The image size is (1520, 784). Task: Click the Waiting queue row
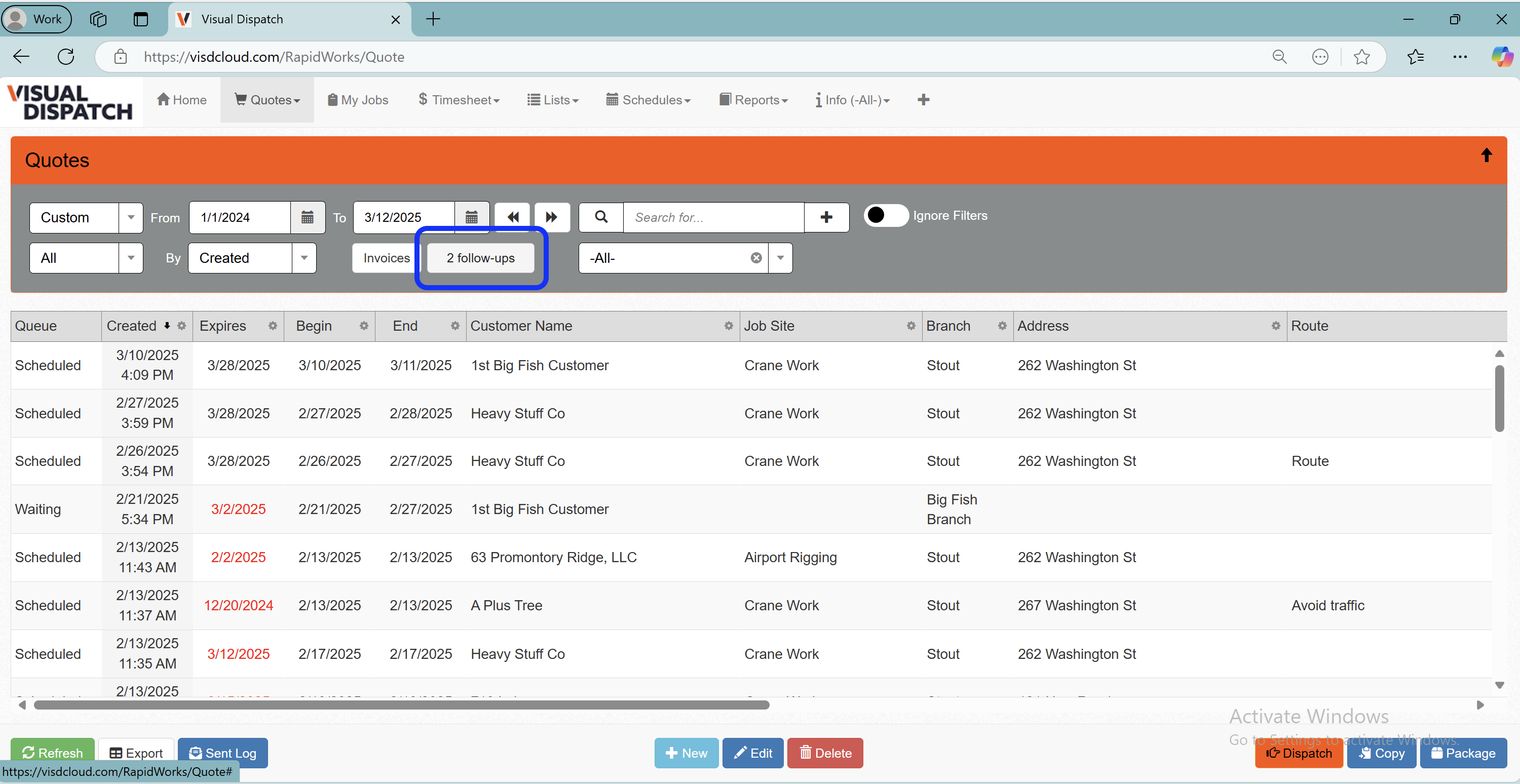click(751, 509)
